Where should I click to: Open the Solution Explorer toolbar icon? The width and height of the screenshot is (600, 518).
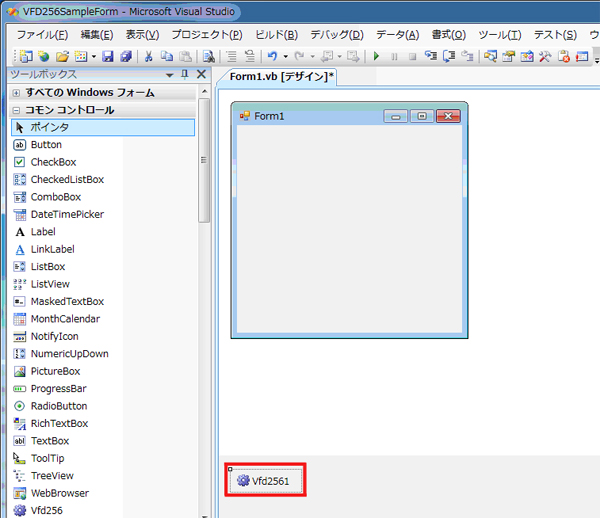coord(490,57)
